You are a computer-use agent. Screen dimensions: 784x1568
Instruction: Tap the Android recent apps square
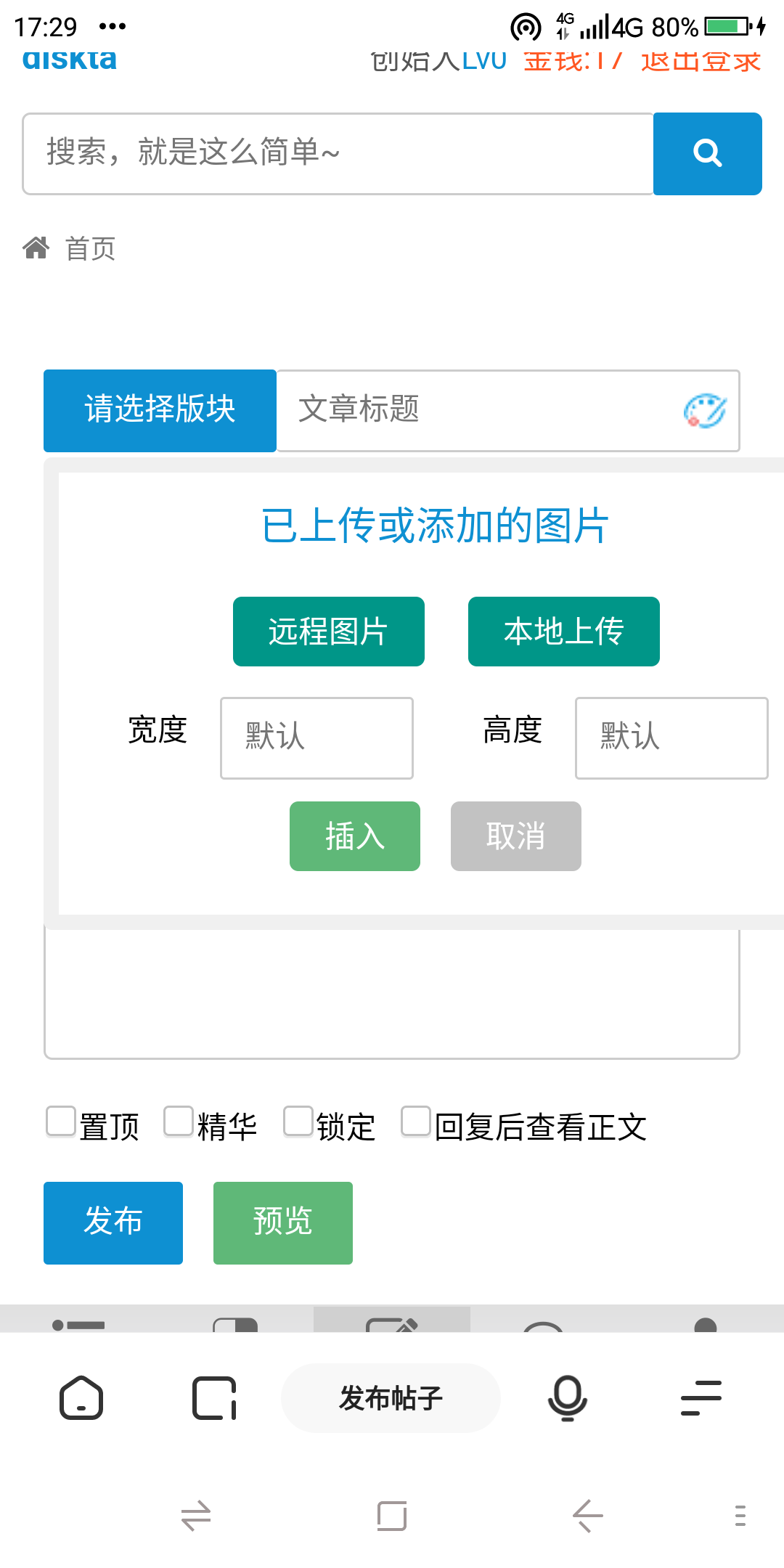392,1516
